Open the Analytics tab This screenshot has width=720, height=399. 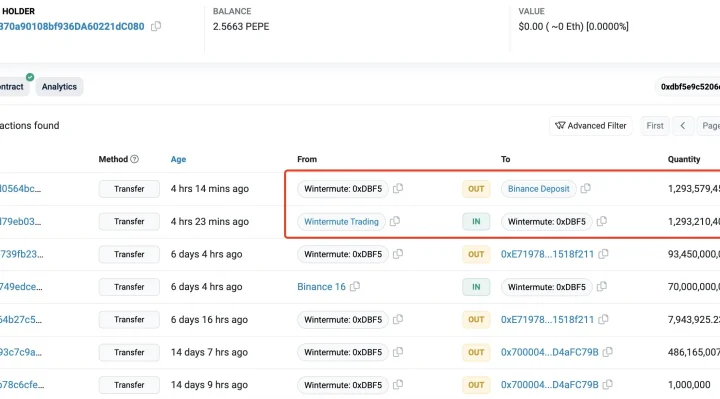(x=59, y=87)
